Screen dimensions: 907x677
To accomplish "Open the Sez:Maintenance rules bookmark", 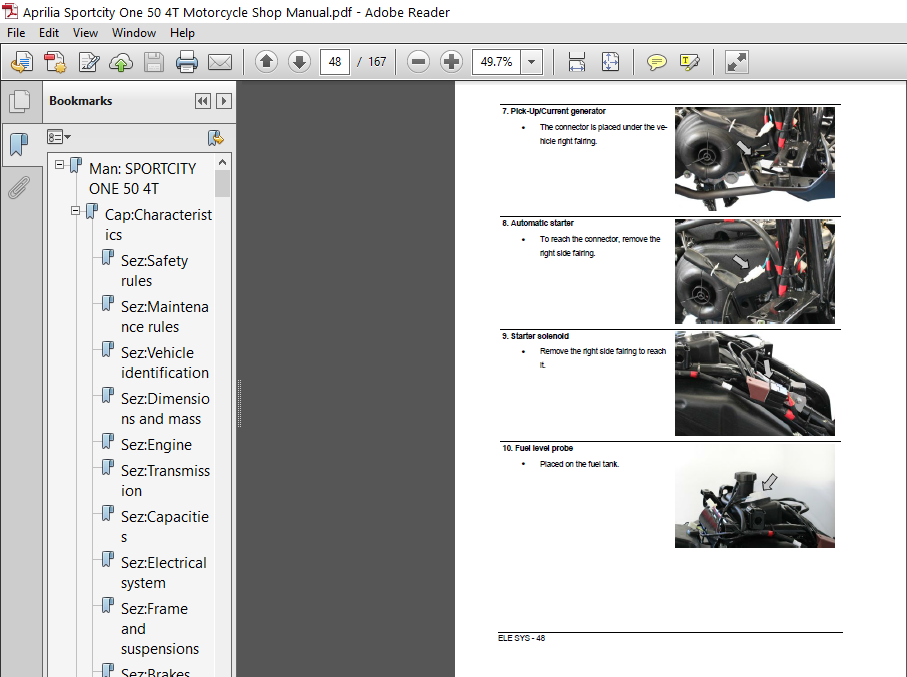I will click(x=165, y=317).
